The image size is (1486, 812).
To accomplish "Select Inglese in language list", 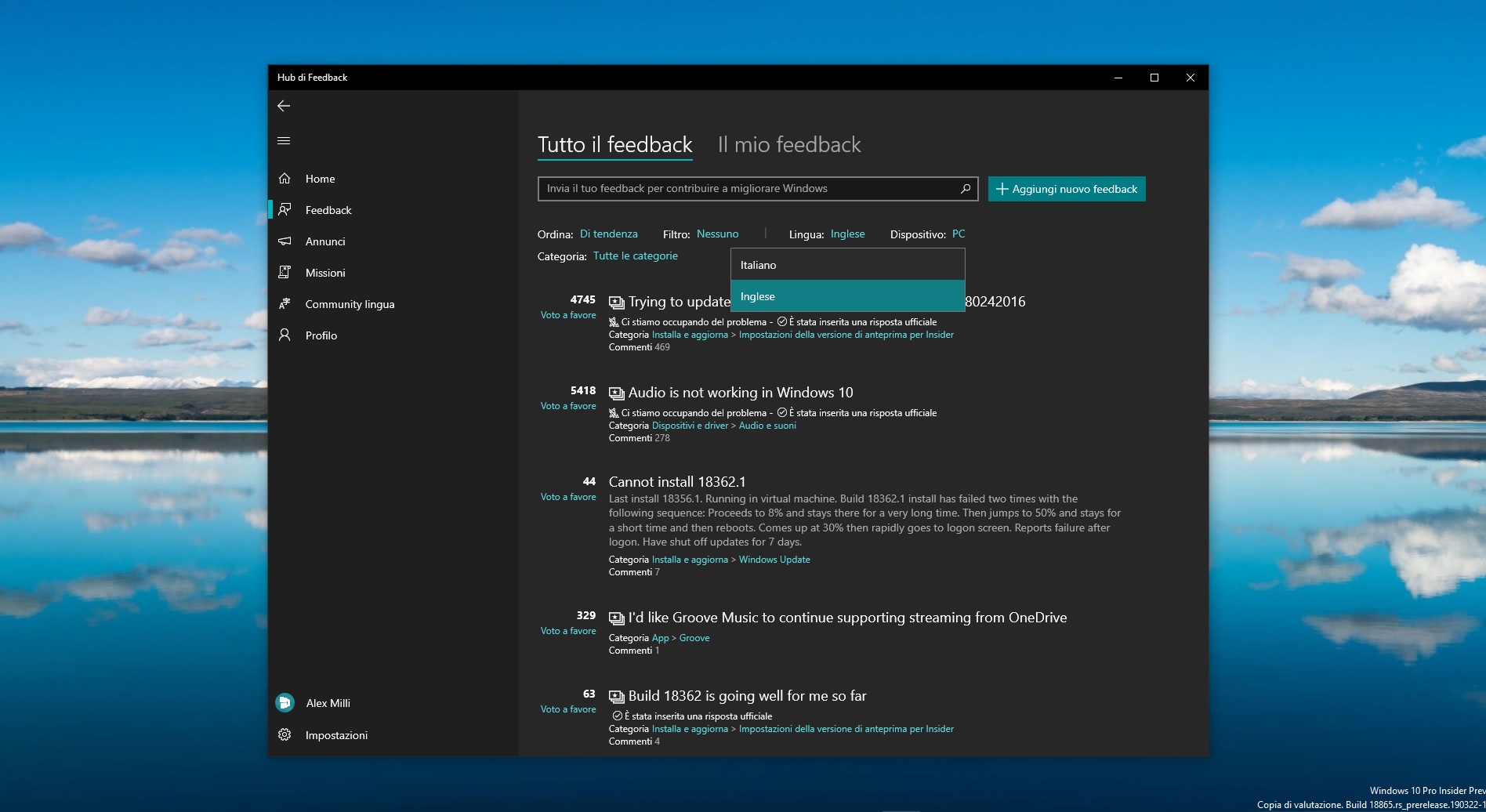I will point(848,296).
